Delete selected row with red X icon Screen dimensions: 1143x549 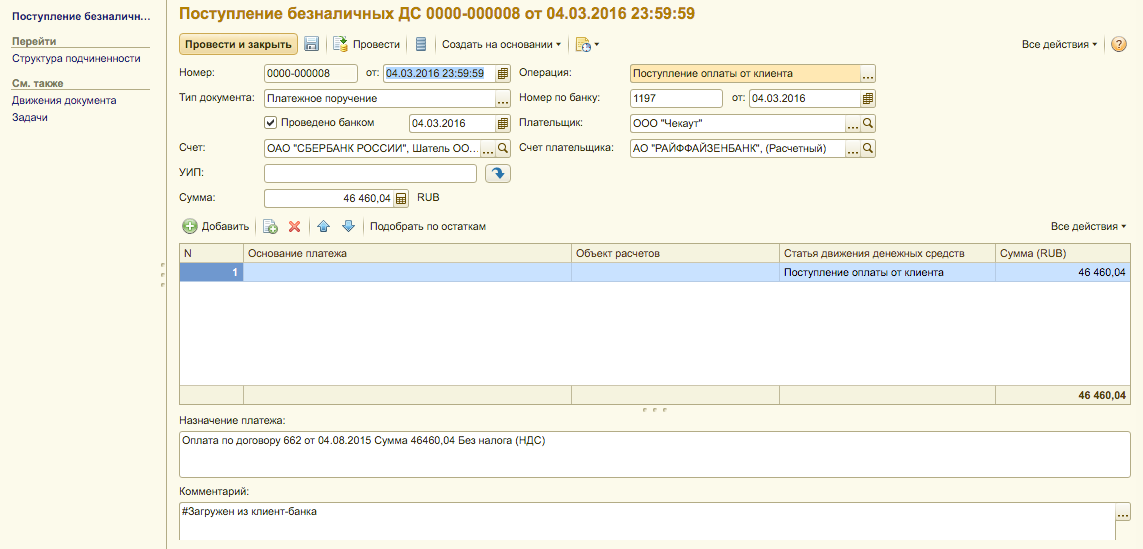[294, 227]
